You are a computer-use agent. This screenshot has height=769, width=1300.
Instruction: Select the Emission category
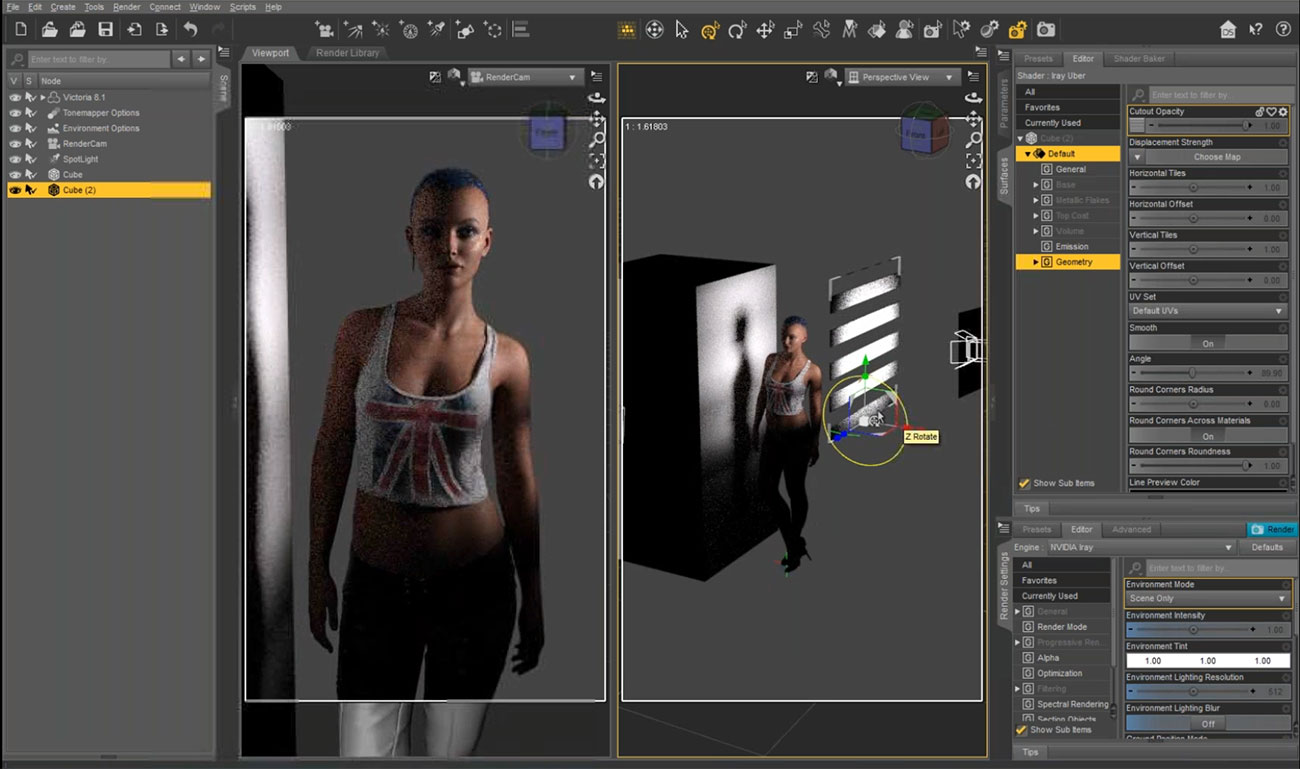click(1072, 246)
